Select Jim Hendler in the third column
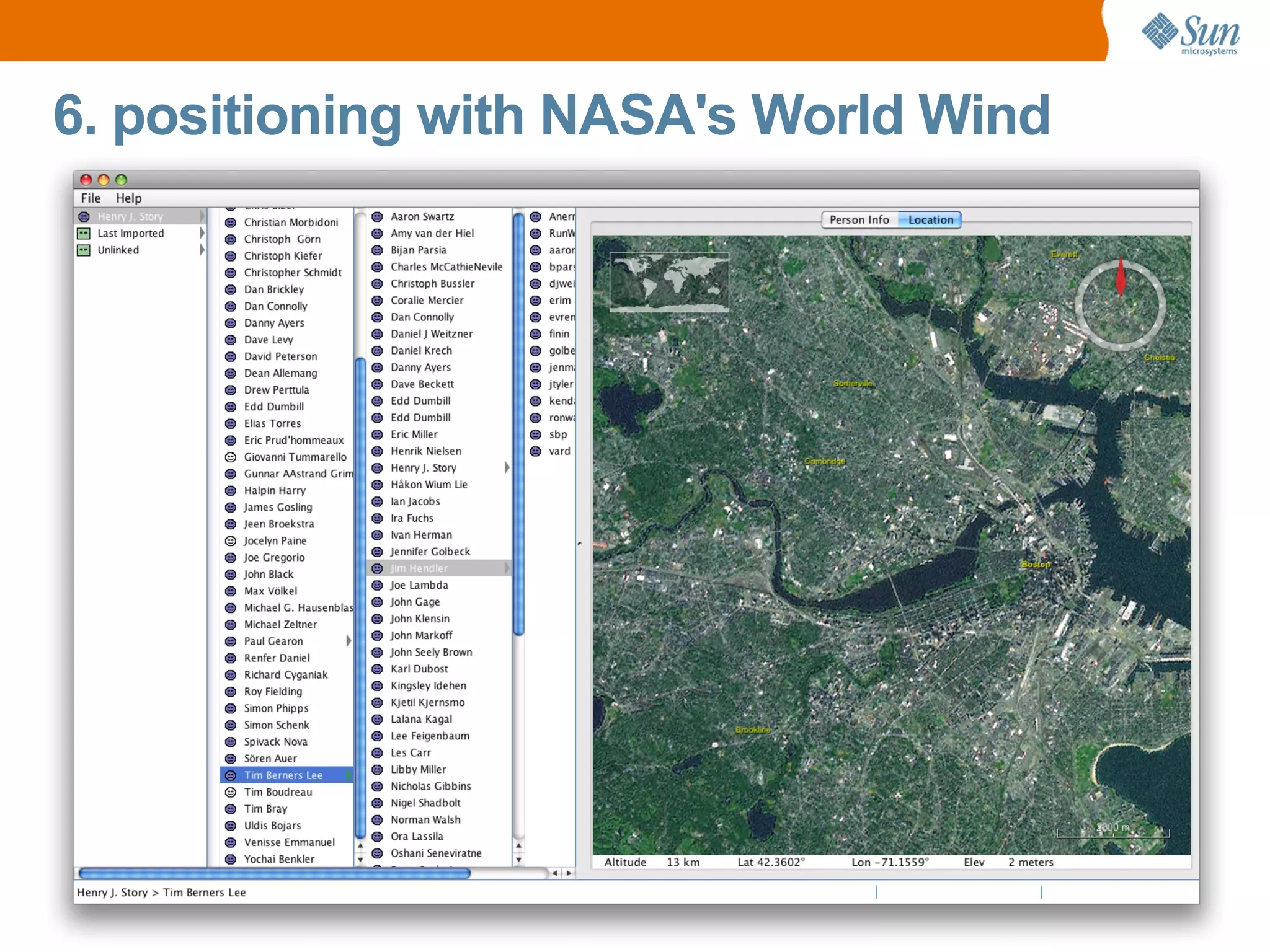 419,568
